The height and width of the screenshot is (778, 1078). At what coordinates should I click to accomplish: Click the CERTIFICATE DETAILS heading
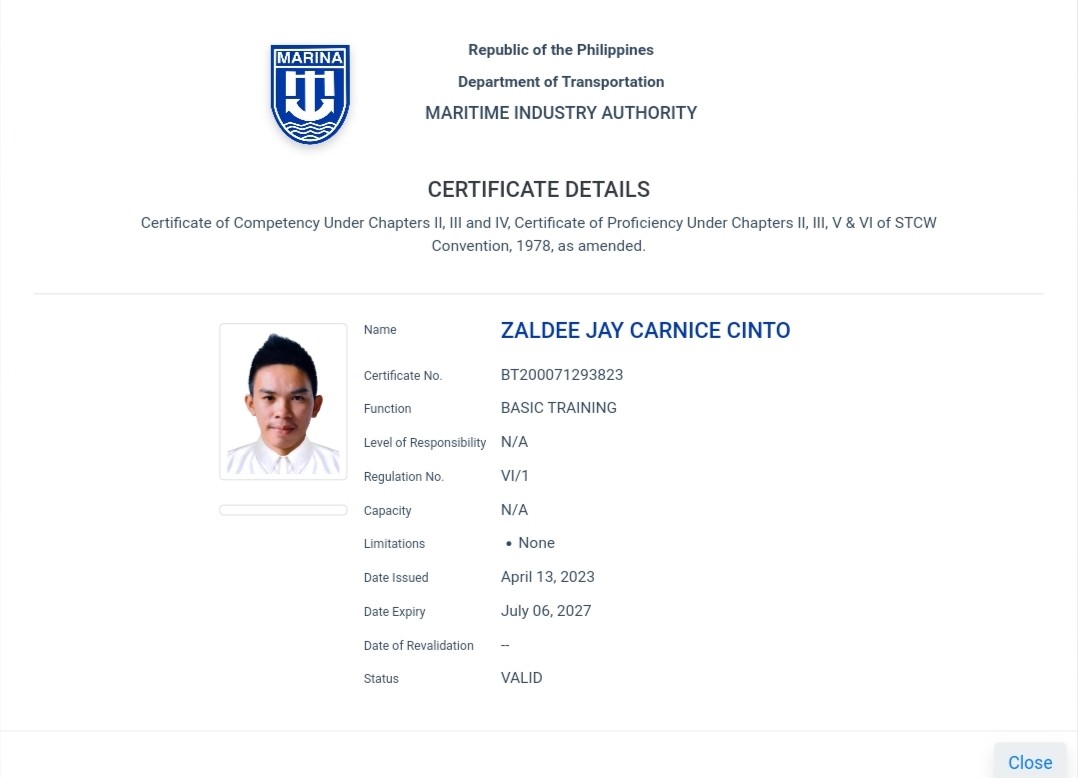(x=538, y=190)
